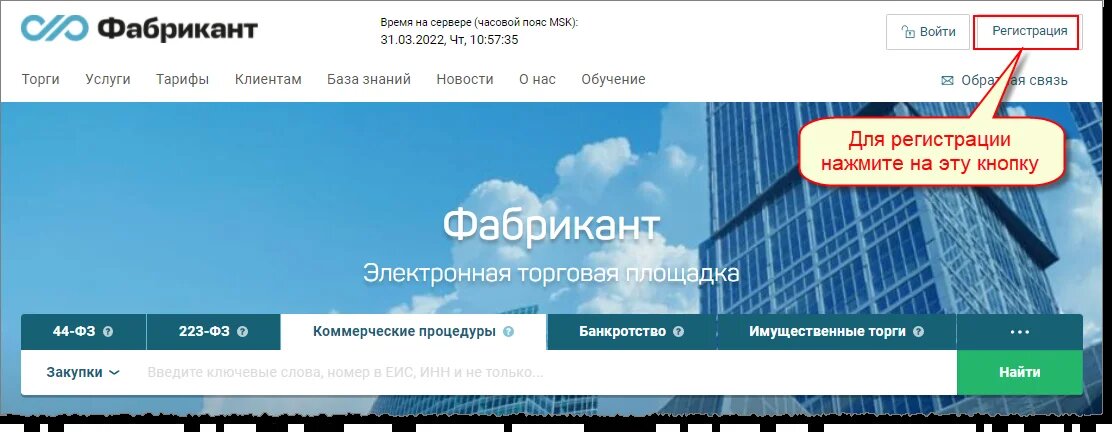Click the server time 31.03.2022 text
1118x434 pixels.
click(449, 40)
